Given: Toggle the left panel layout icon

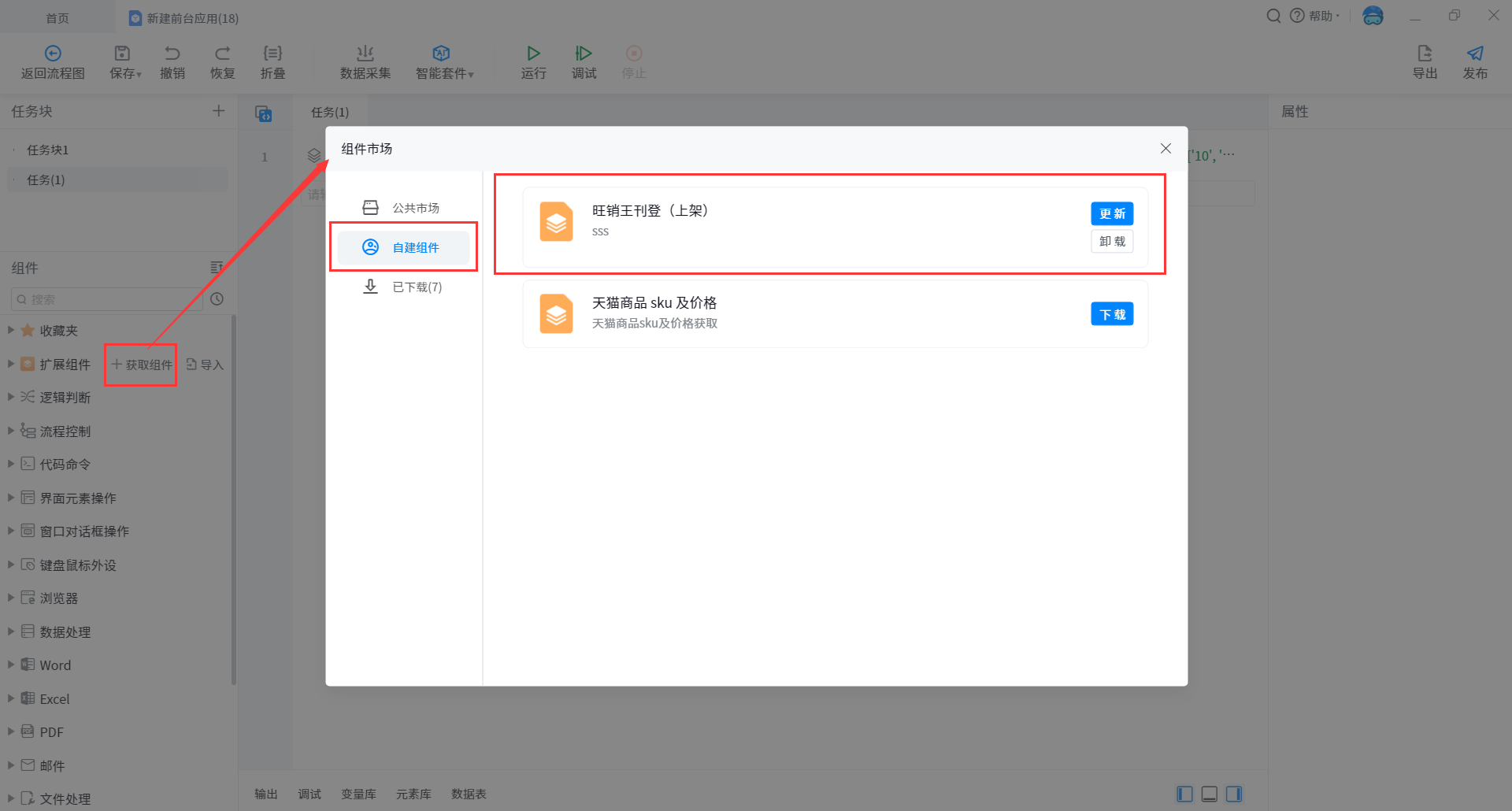Looking at the screenshot, I should [1184, 794].
